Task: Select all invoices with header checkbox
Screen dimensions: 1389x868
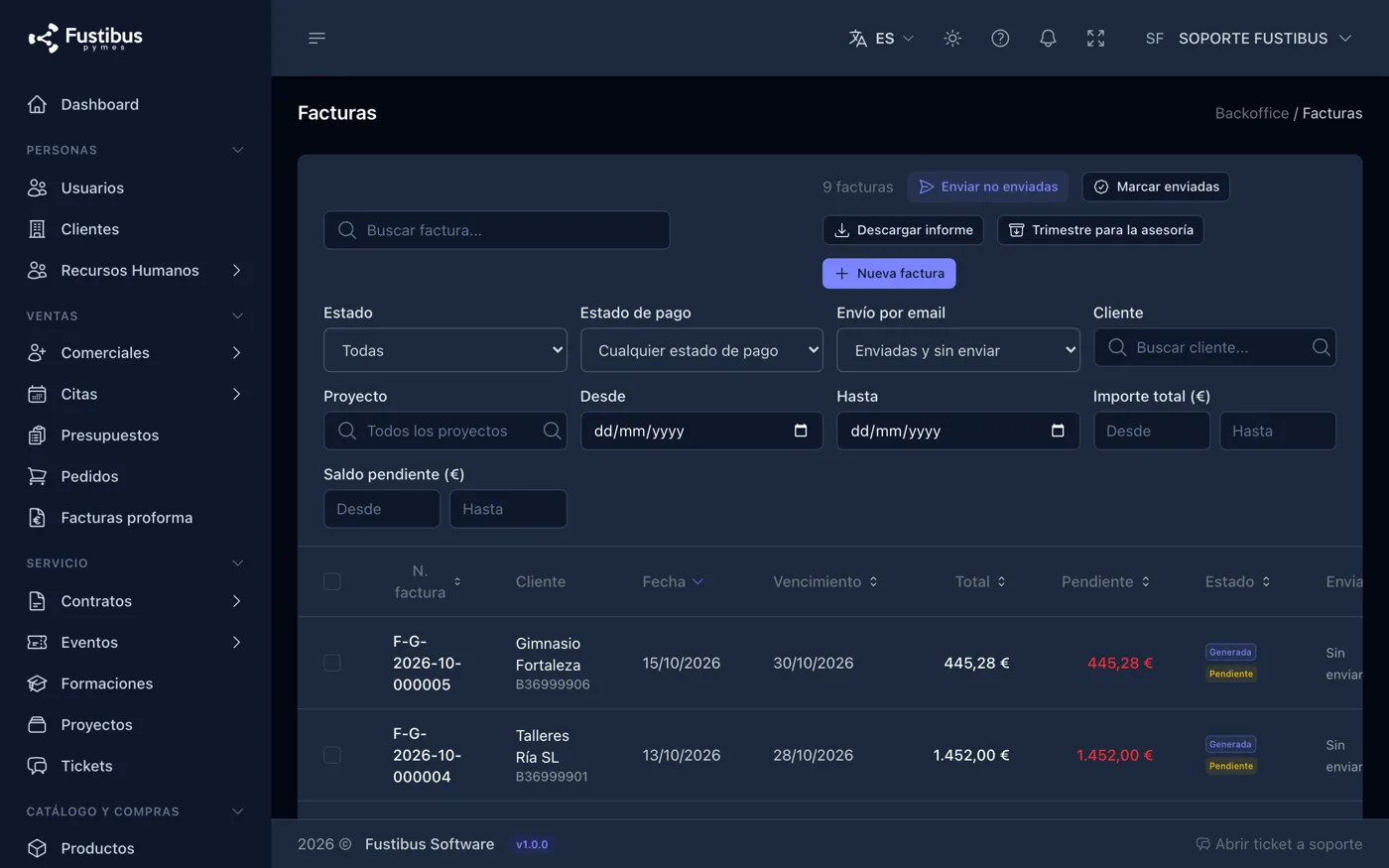Action: coord(332,581)
